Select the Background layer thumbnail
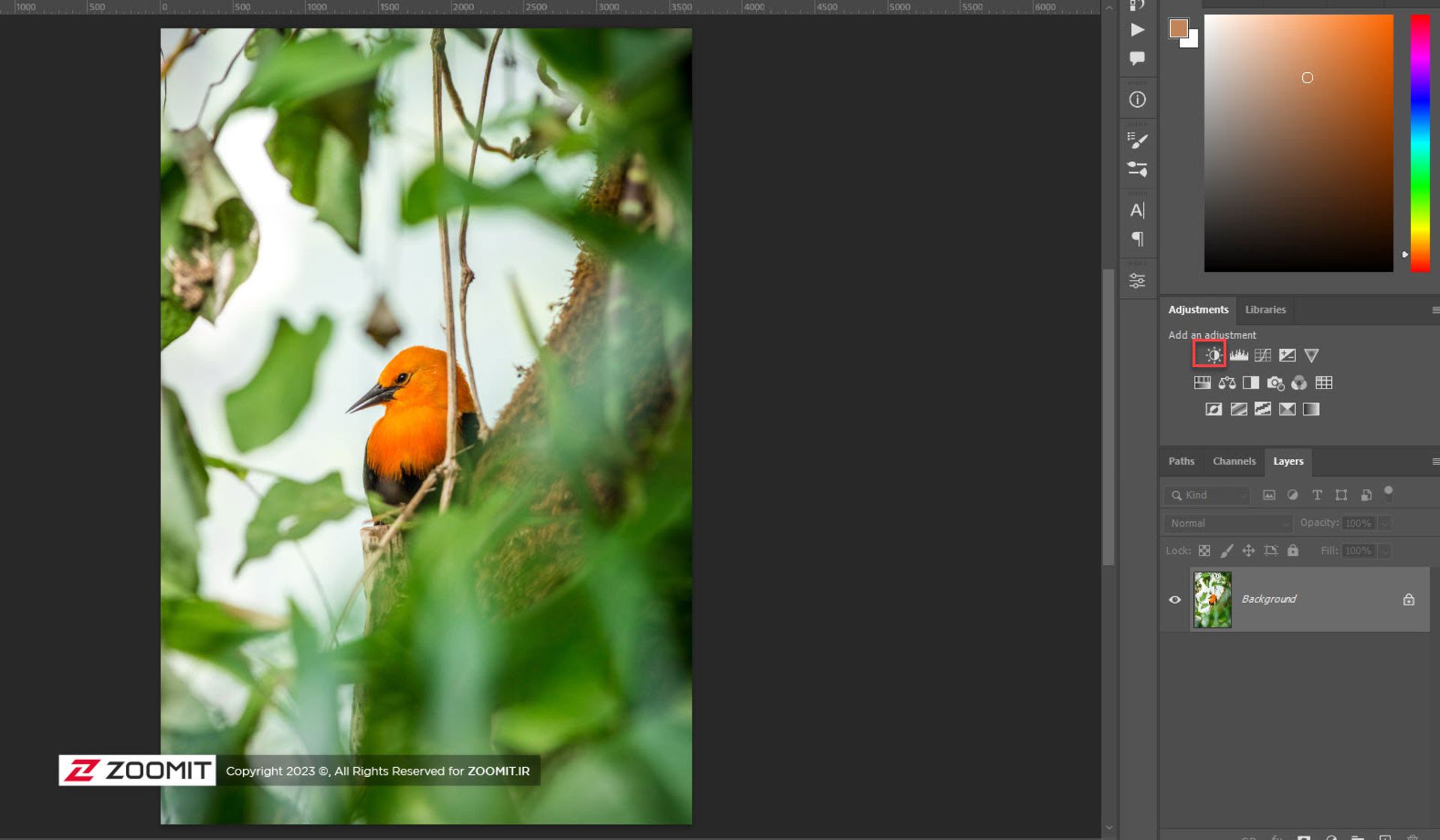This screenshot has width=1440, height=840. (x=1212, y=600)
